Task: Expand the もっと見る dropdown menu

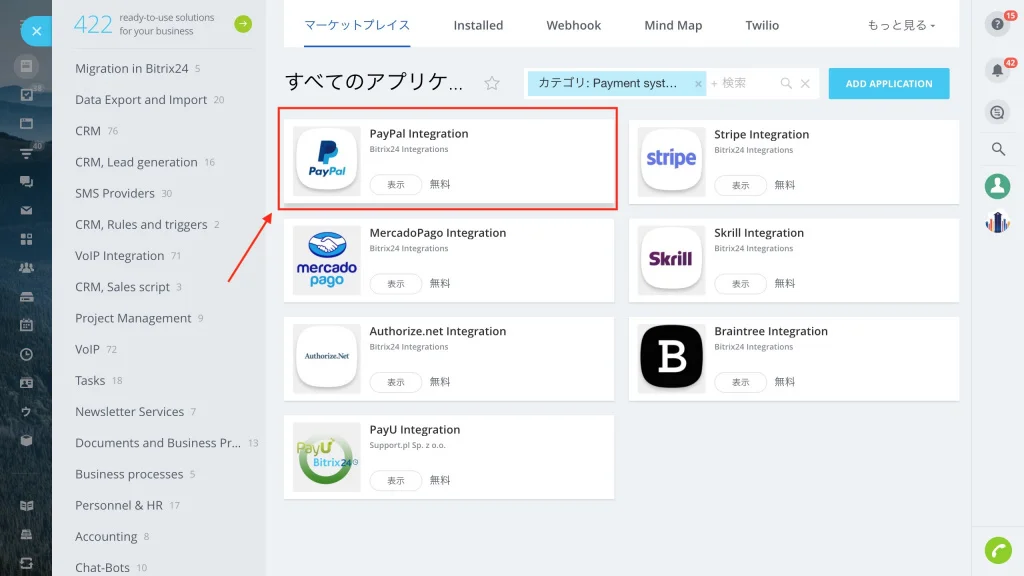Action: click(x=901, y=25)
